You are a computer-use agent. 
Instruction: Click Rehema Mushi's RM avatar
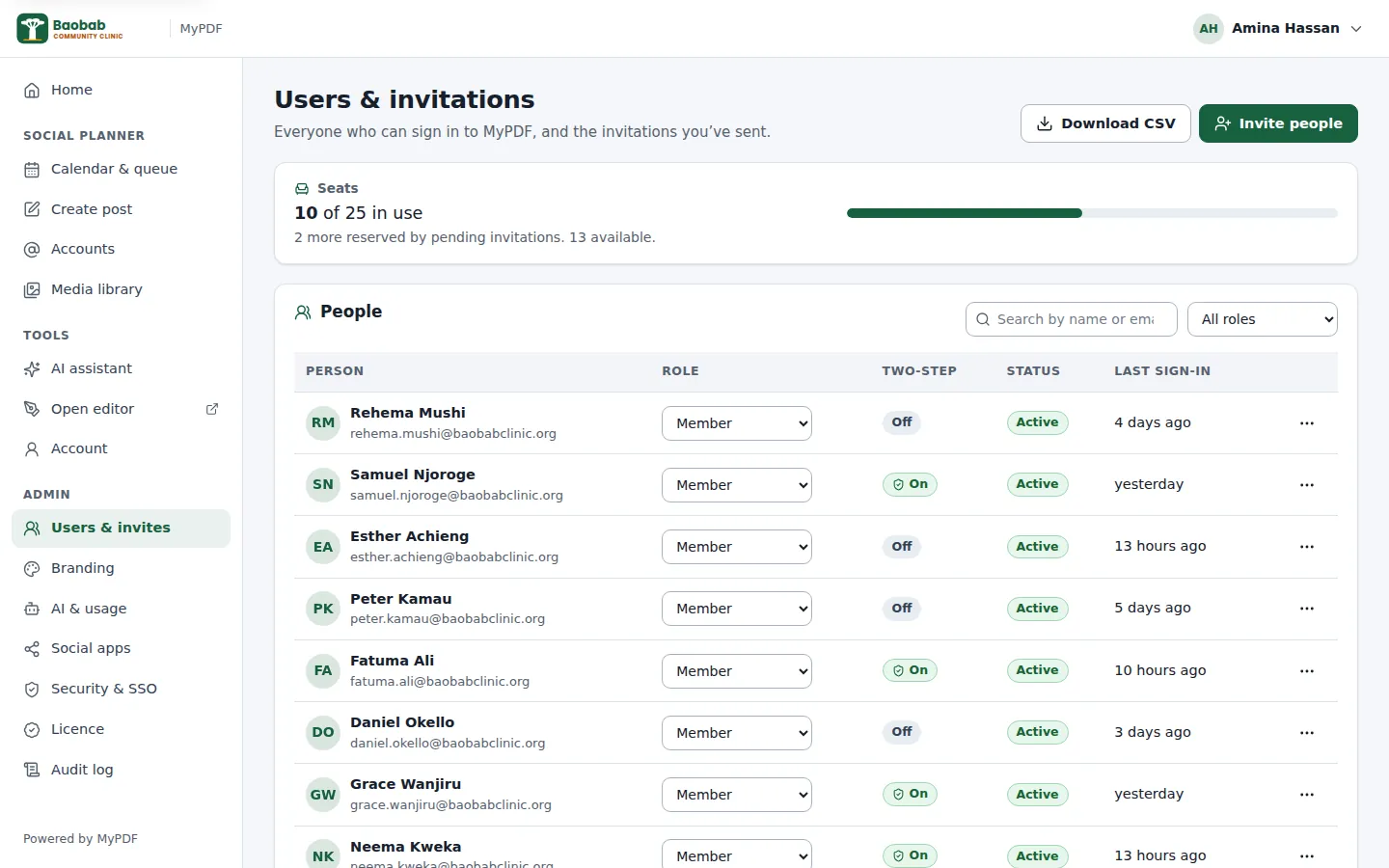(323, 422)
